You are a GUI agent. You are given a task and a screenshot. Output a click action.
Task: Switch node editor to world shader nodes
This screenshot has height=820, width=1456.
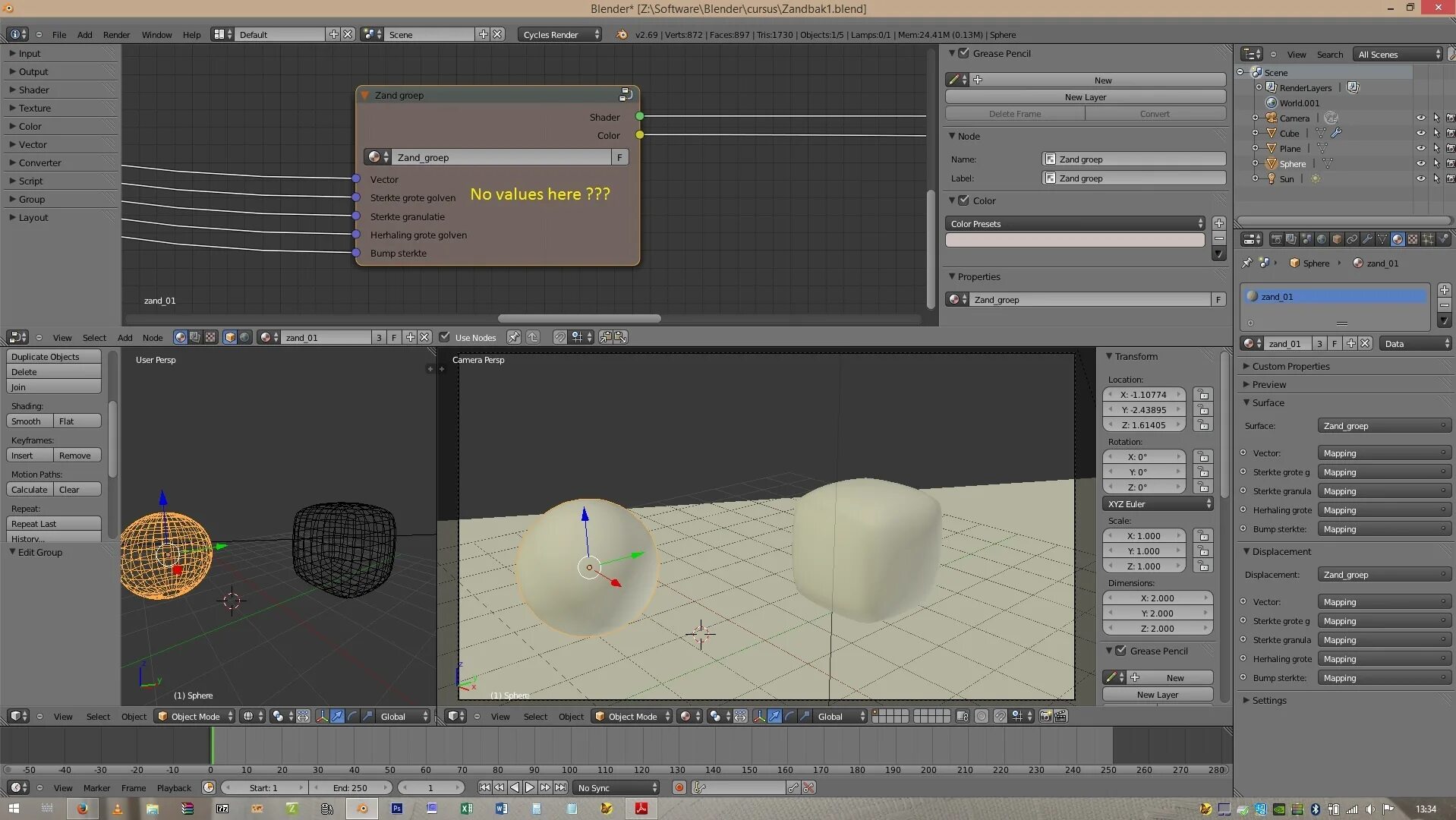pos(244,337)
